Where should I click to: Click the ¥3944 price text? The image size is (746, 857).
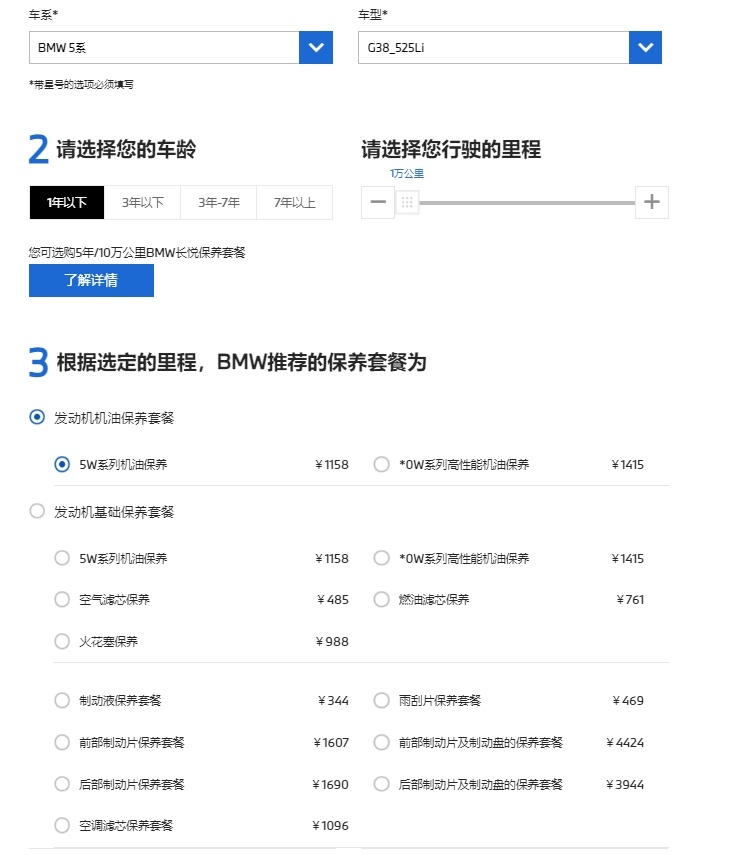625,784
